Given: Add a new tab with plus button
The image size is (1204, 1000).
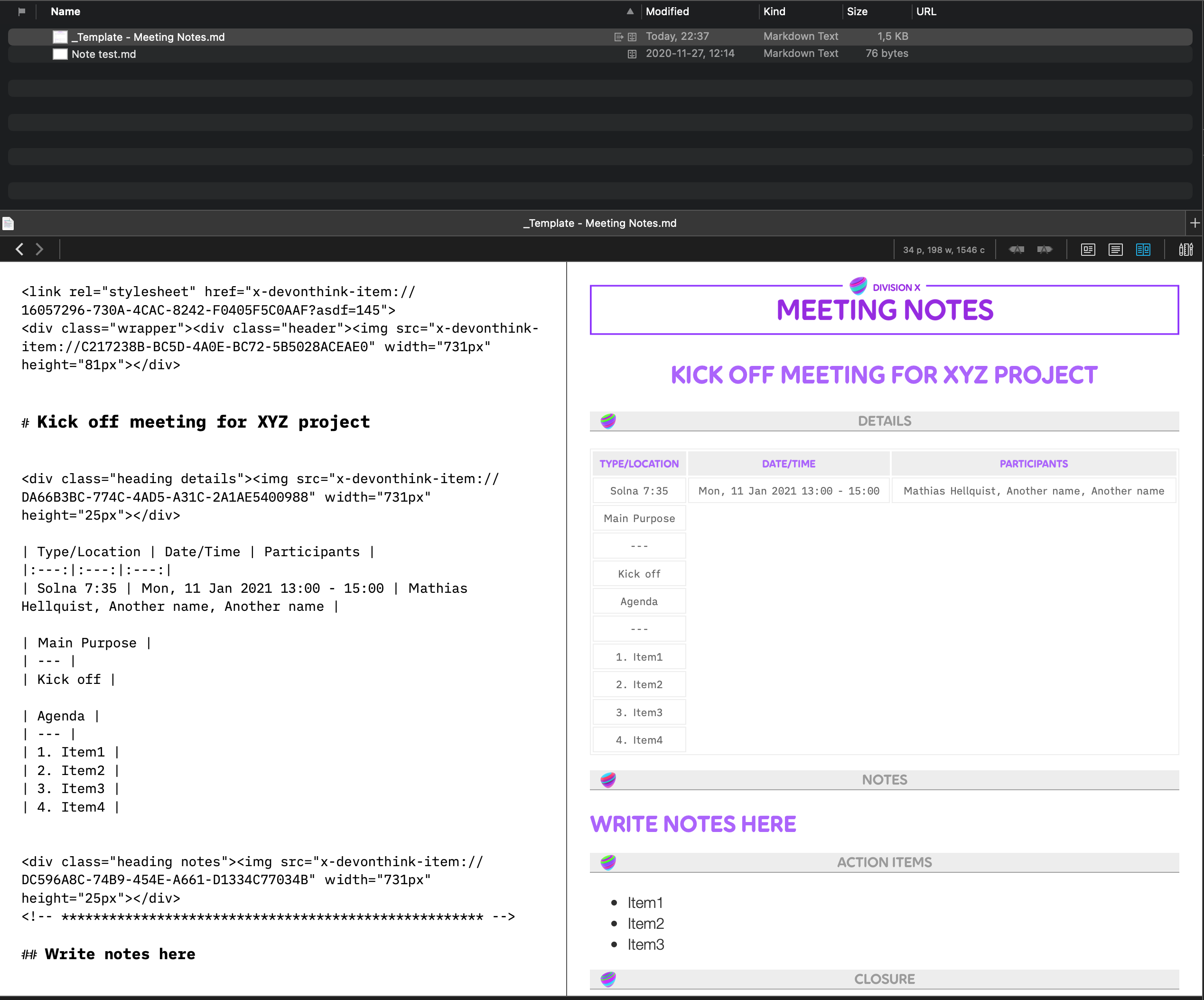Looking at the screenshot, I should (1194, 223).
